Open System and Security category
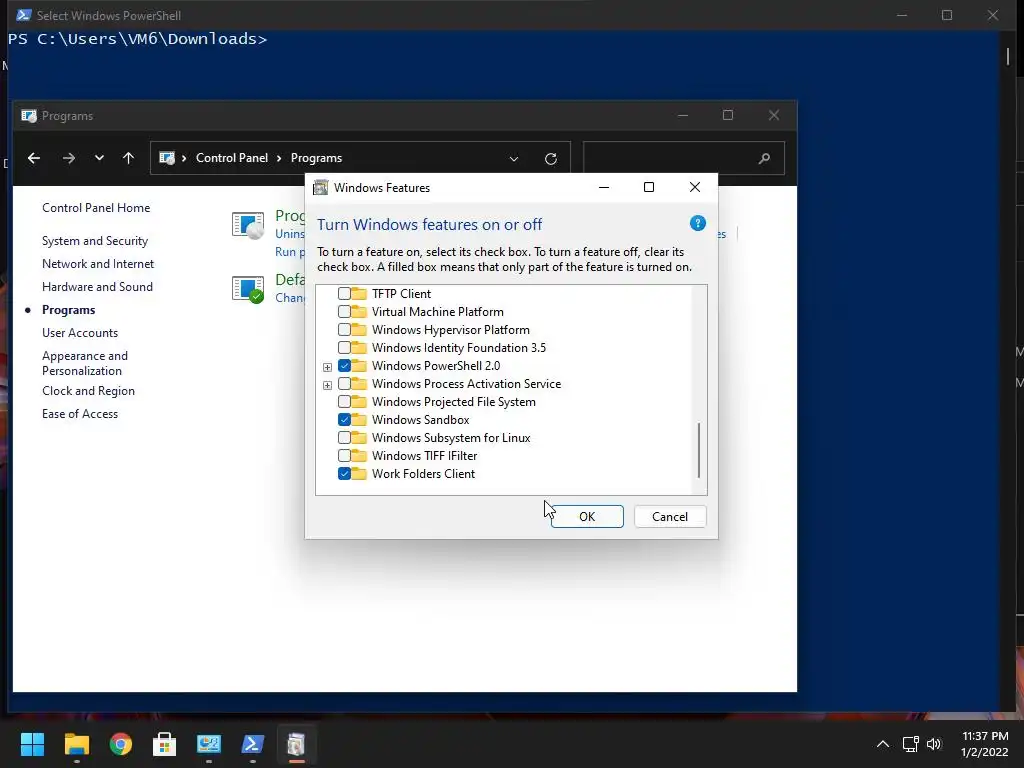The width and height of the screenshot is (1024, 768). click(x=95, y=241)
